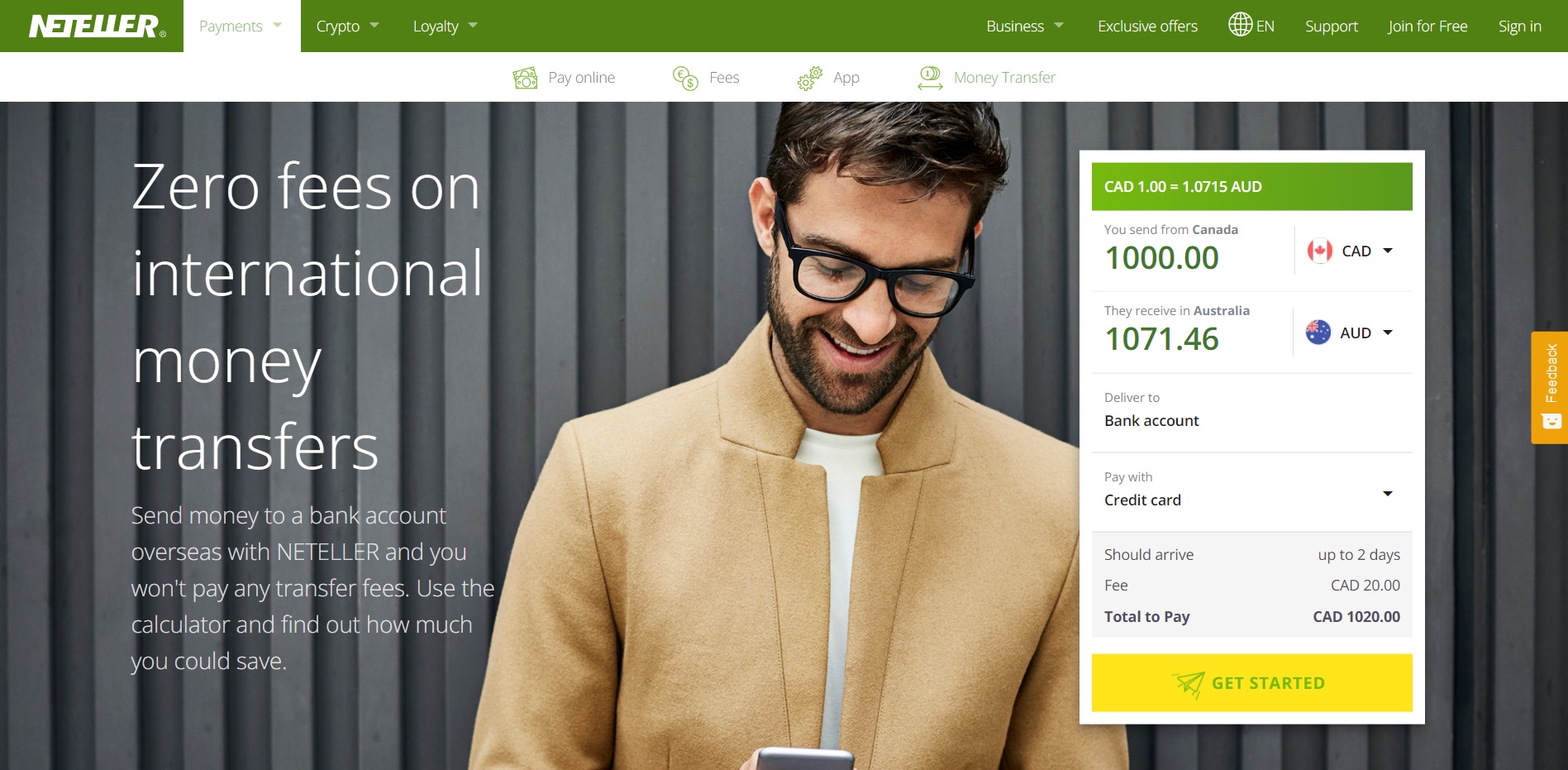The image size is (1568, 770).
Task: Click the Canada flag icon
Action: 1319,251
